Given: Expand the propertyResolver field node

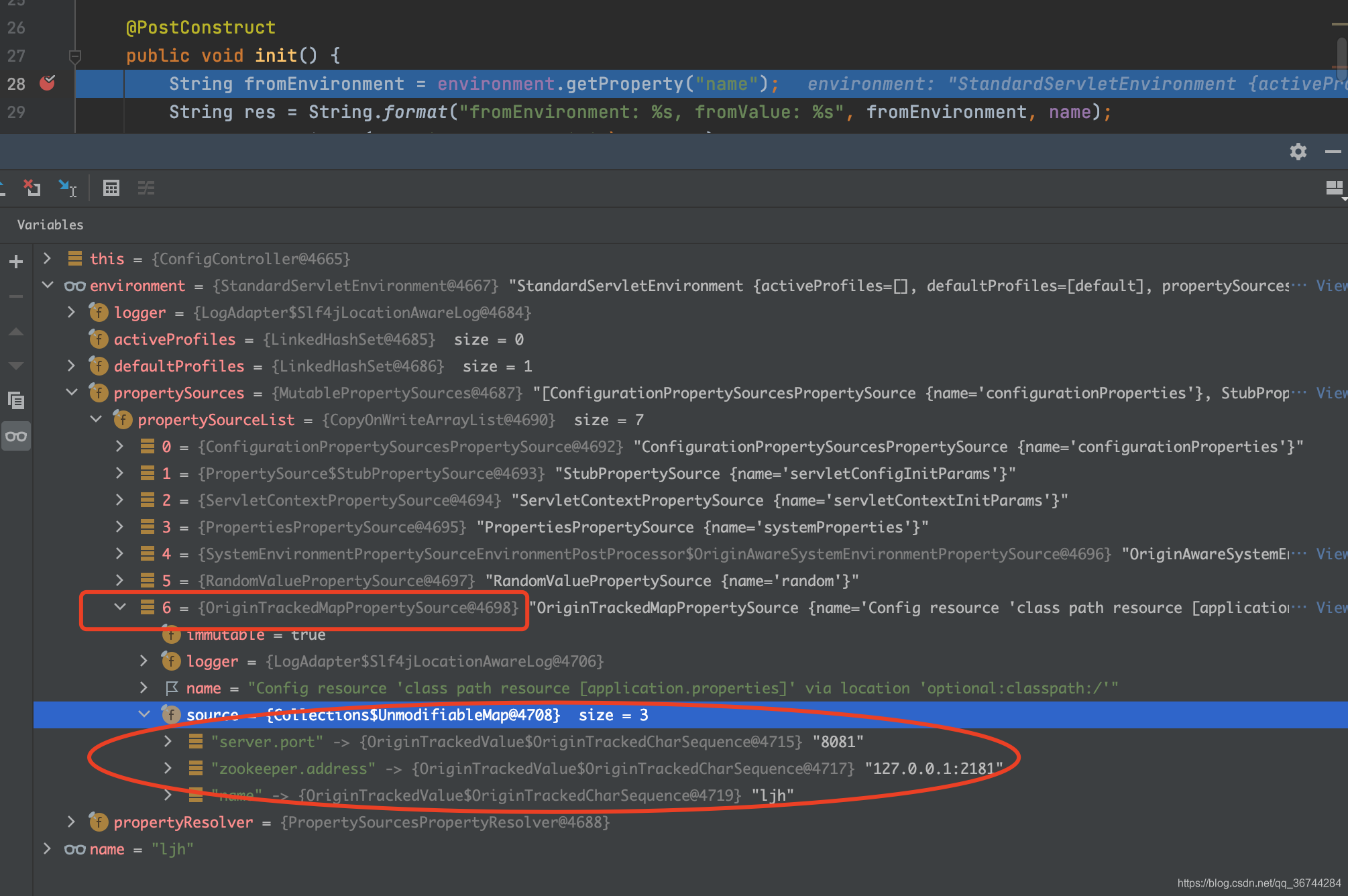Looking at the screenshot, I should point(71,822).
